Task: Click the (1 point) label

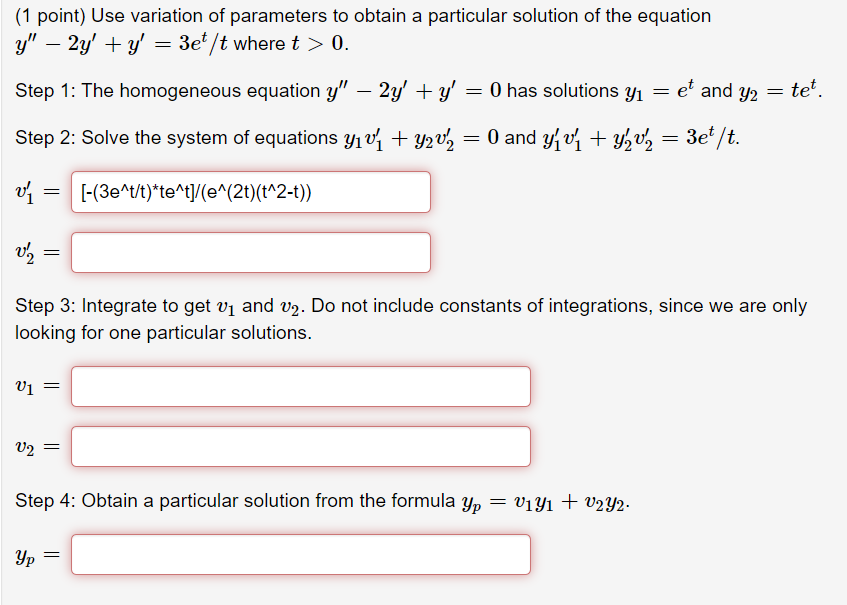Action: (x=47, y=16)
